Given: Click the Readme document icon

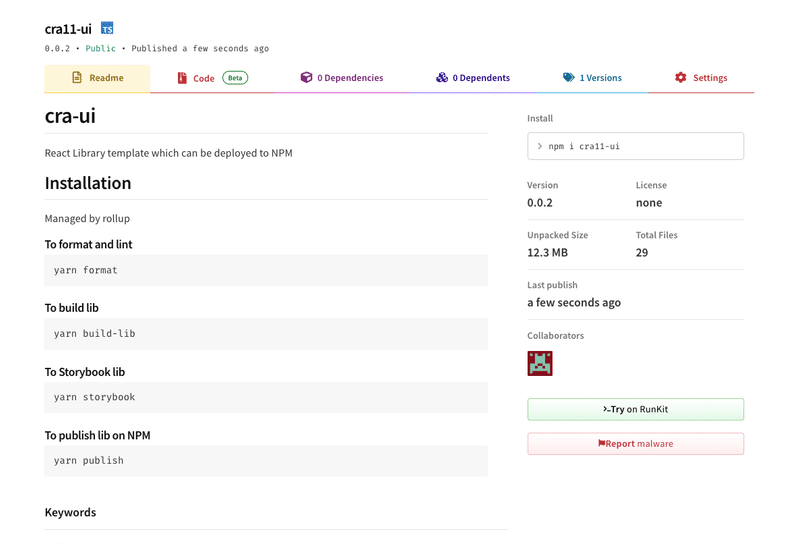Looking at the screenshot, I should coord(77,78).
